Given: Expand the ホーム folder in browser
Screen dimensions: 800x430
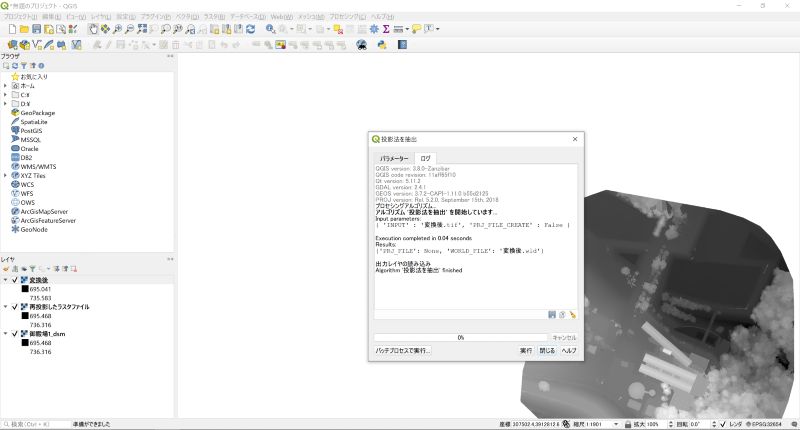Looking at the screenshot, I should 5,86.
